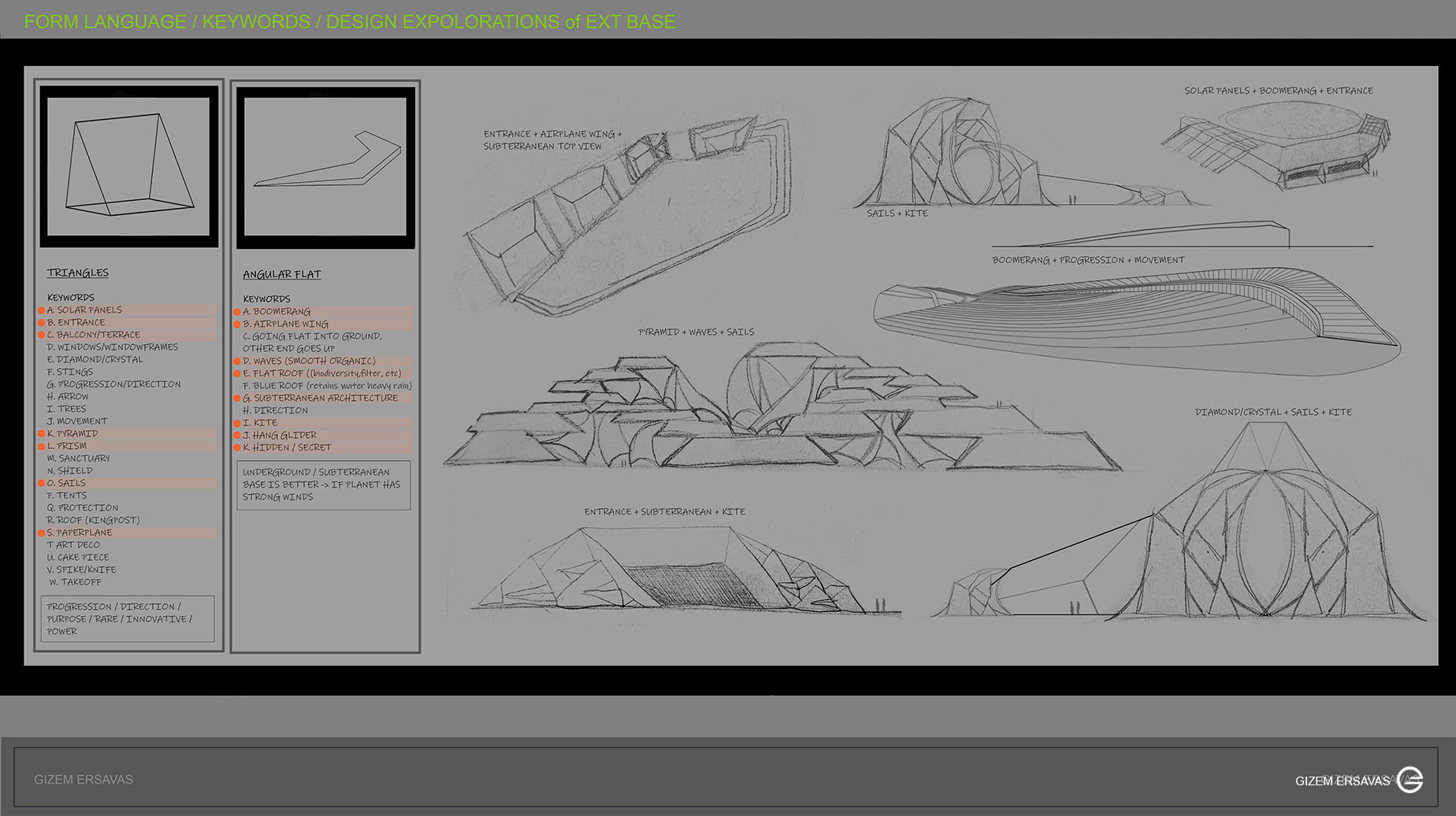
Task: Click the 'ENTRANCE + AIRPLANE WING' top view label
Action: [x=552, y=140]
